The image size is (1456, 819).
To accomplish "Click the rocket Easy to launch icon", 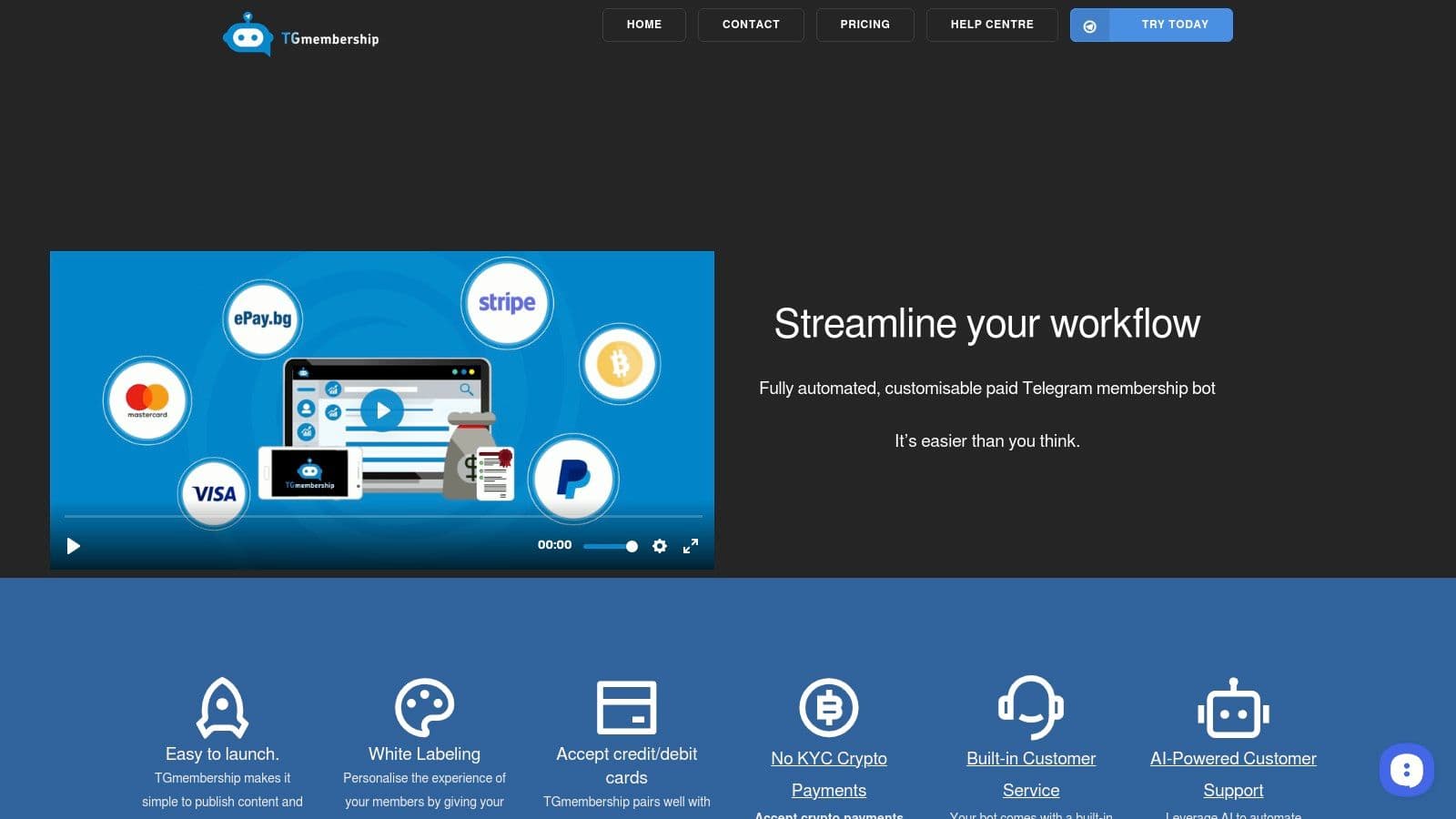I will pyautogui.click(x=222, y=707).
